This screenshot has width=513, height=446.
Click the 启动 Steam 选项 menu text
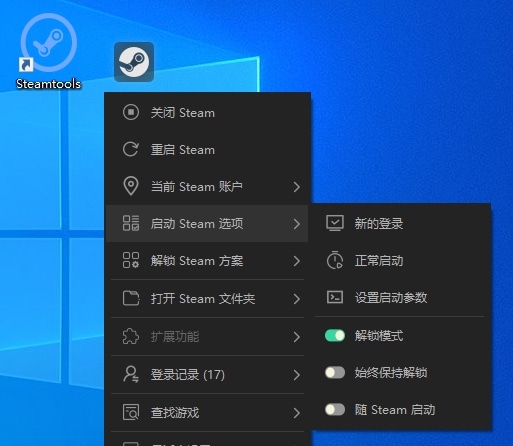pos(197,224)
